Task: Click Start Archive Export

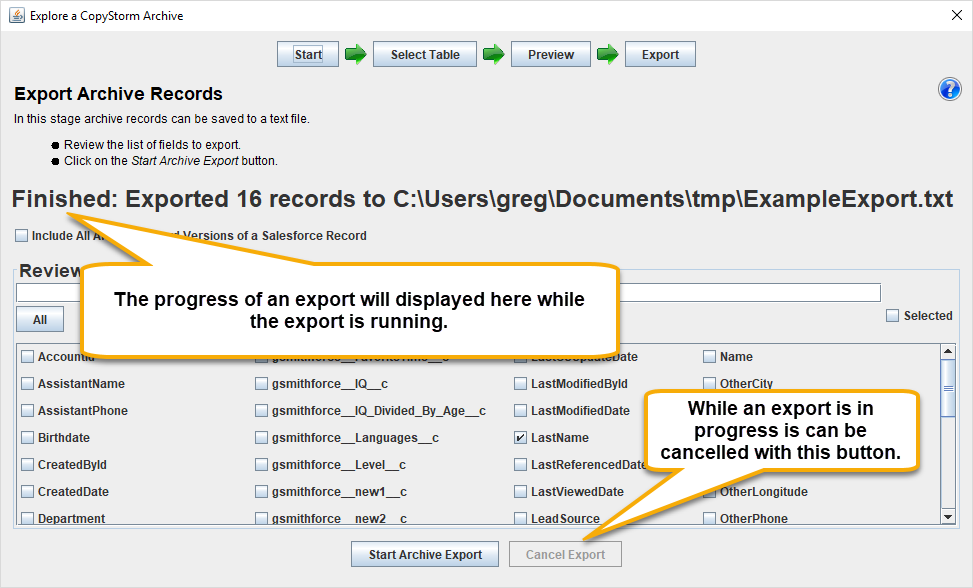Action: click(425, 555)
